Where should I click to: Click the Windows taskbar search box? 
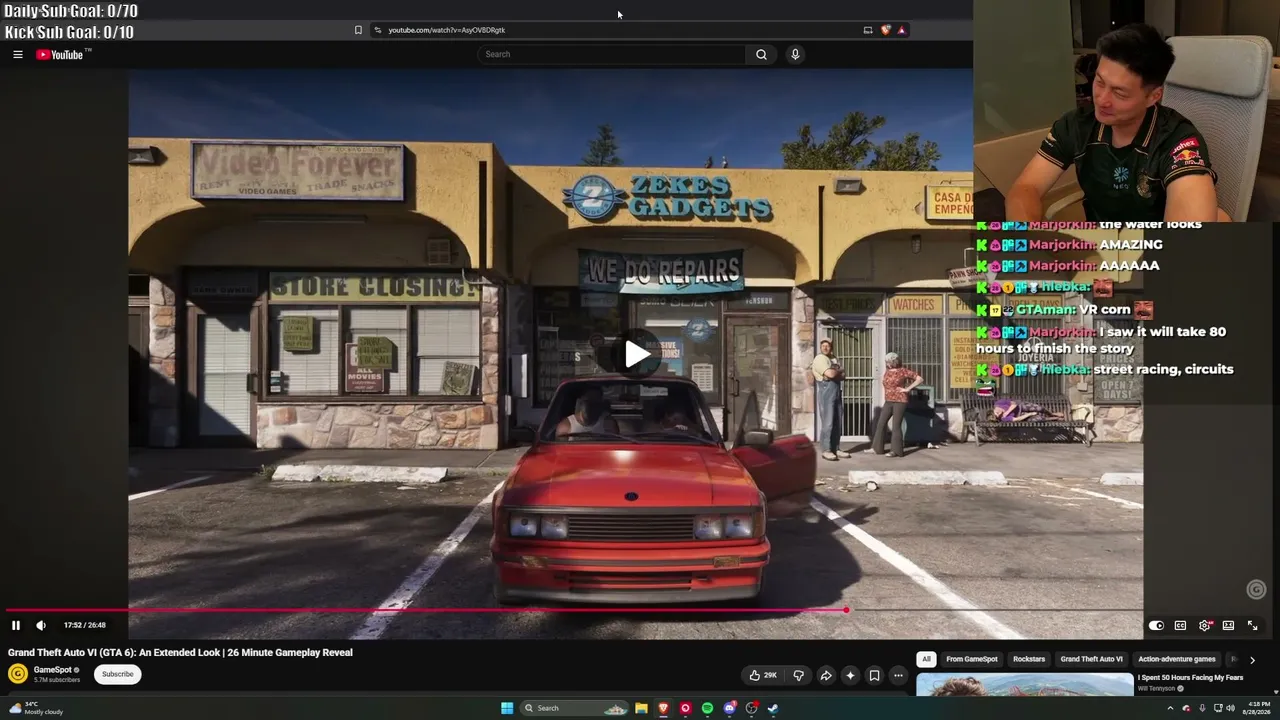coord(574,708)
